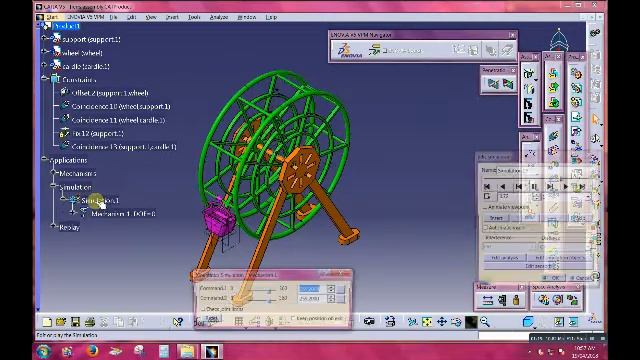
Task: Click Cancel in Edit Simulation dialog
Action: pyautogui.click(x=579, y=278)
